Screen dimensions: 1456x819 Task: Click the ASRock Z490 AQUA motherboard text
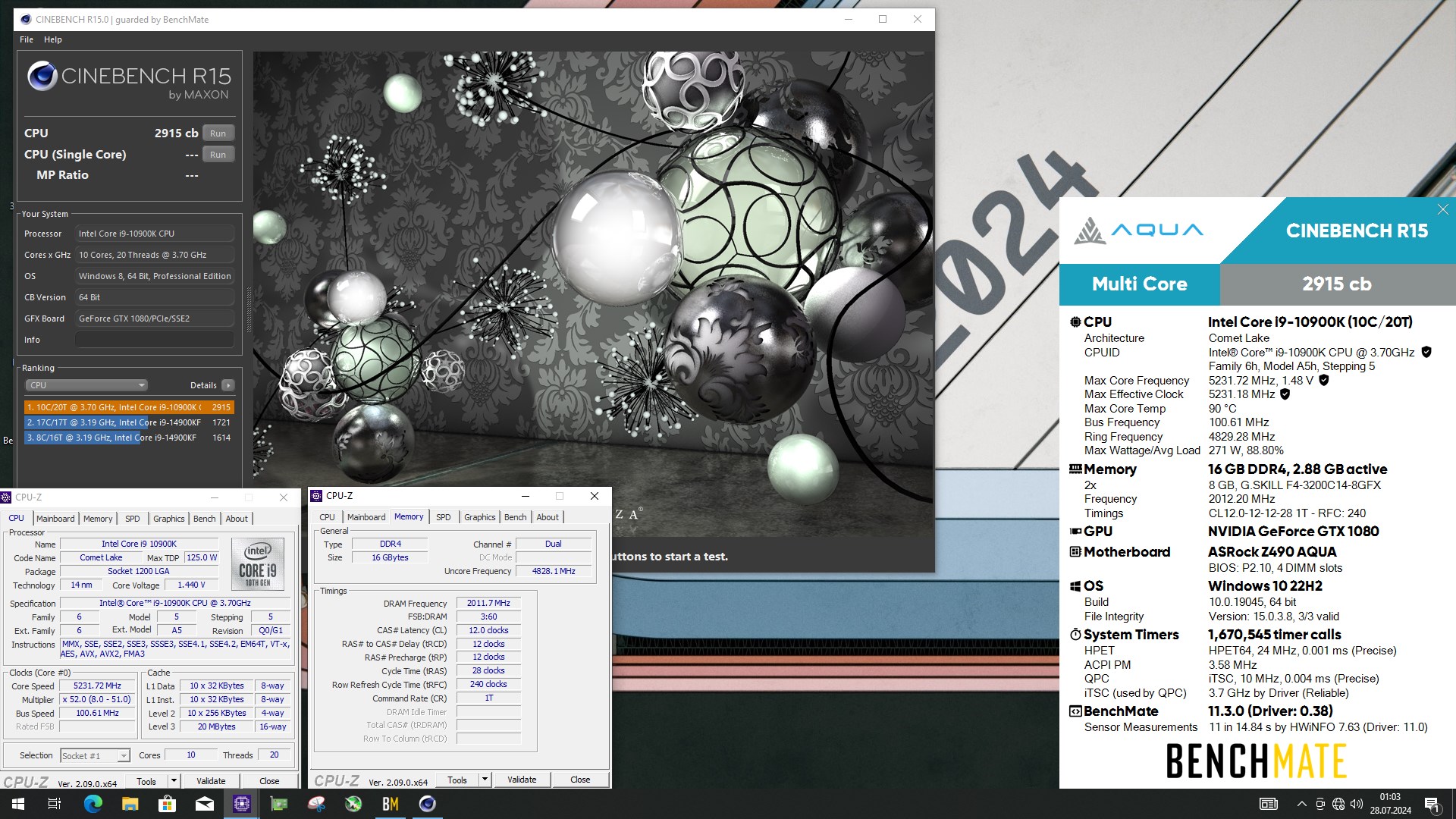pos(1272,551)
